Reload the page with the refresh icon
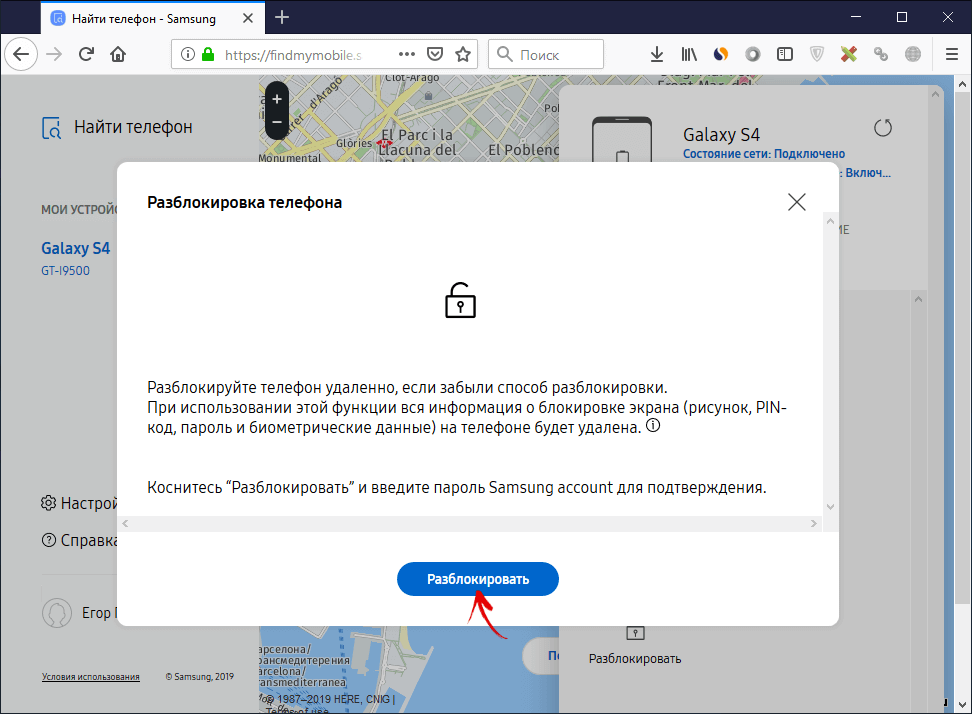Viewport: 972px width, 714px height. pyautogui.click(x=86, y=55)
